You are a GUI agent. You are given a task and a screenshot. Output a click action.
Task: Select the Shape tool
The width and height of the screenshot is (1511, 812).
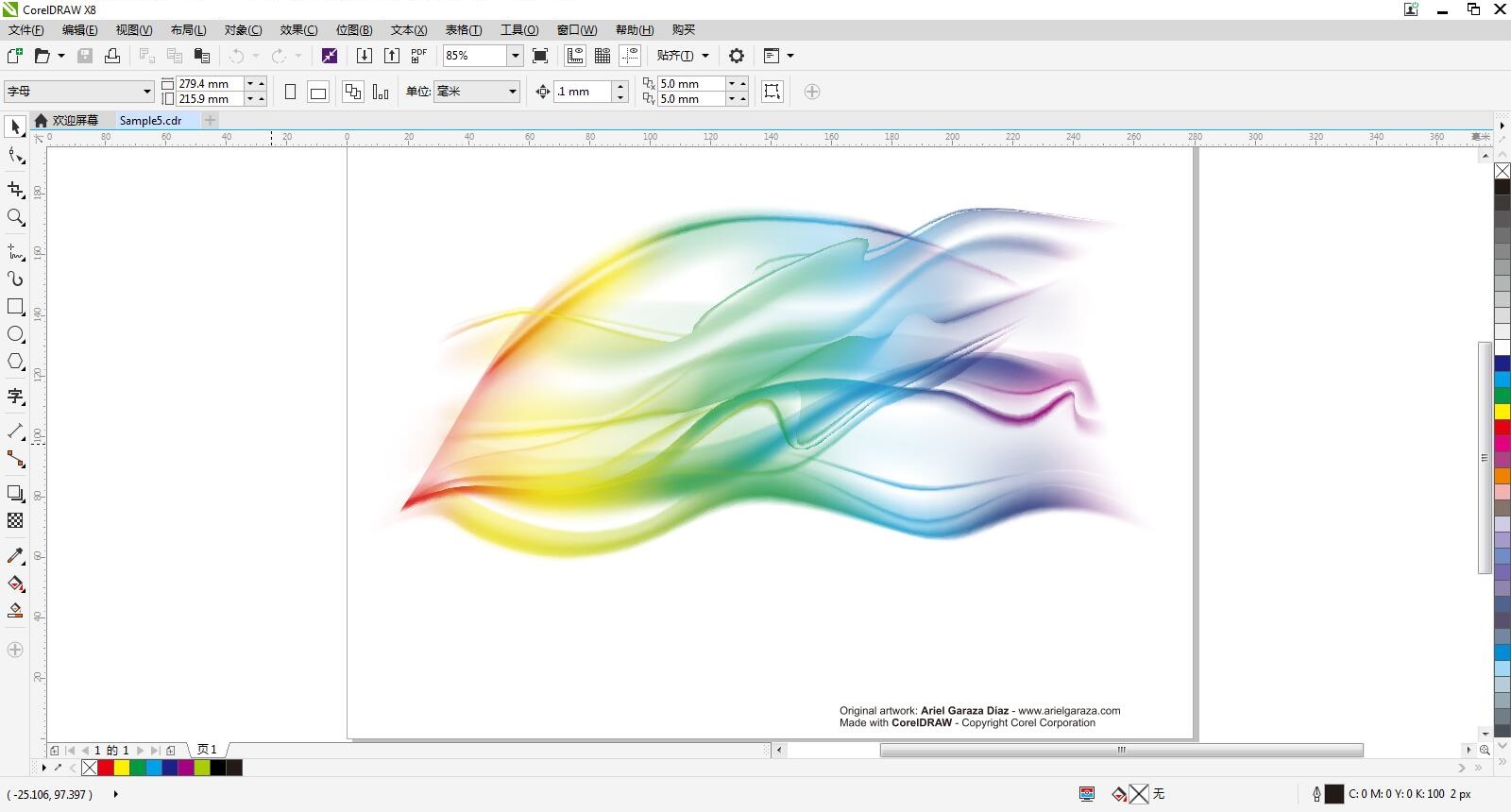pyautogui.click(x=16, y=156)
